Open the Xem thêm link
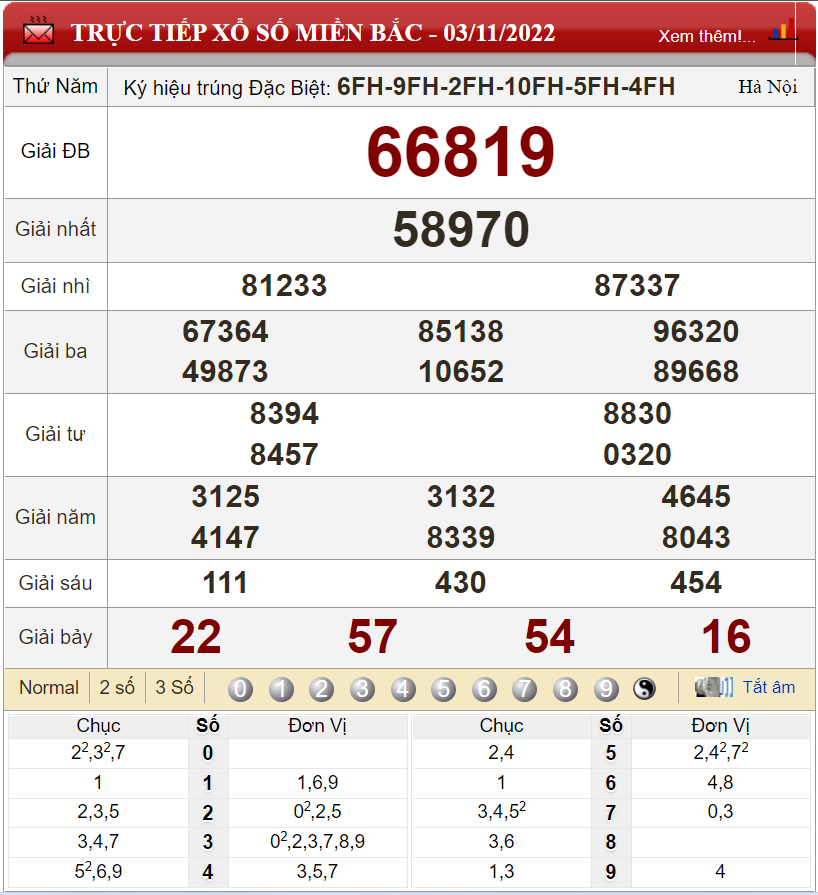 coord(707,36)
